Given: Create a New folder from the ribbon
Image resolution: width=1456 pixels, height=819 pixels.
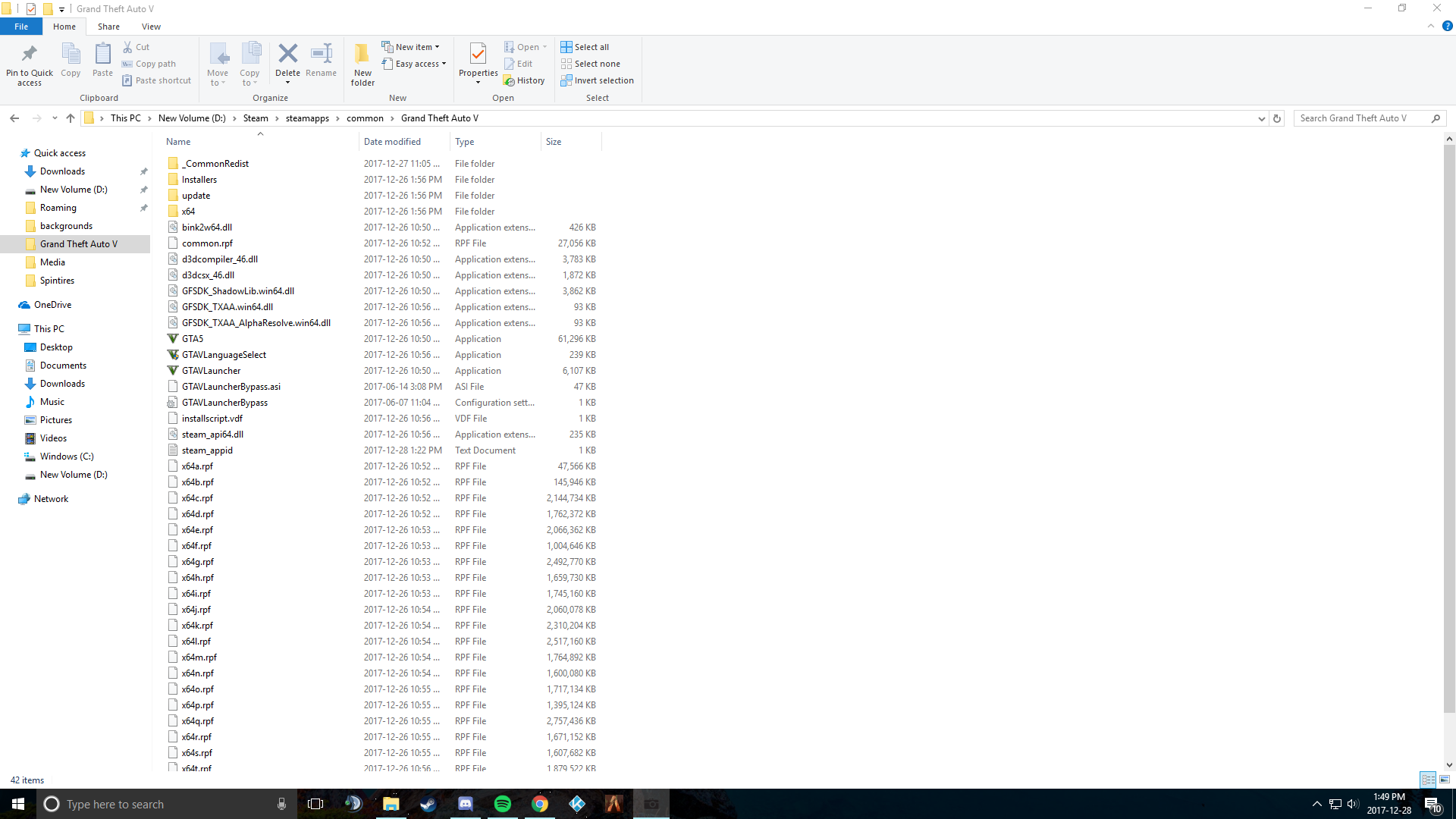Looking at the screenshot, I should (362, 64).
